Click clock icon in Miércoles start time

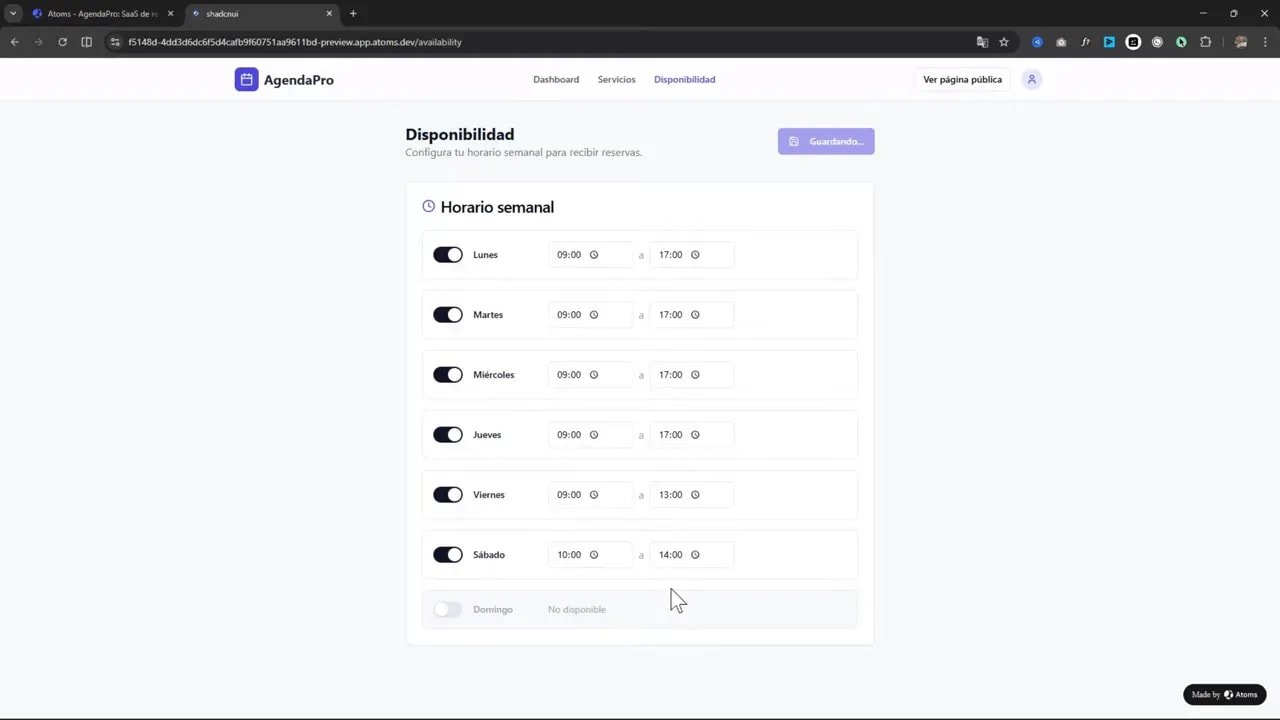point(594,375)
